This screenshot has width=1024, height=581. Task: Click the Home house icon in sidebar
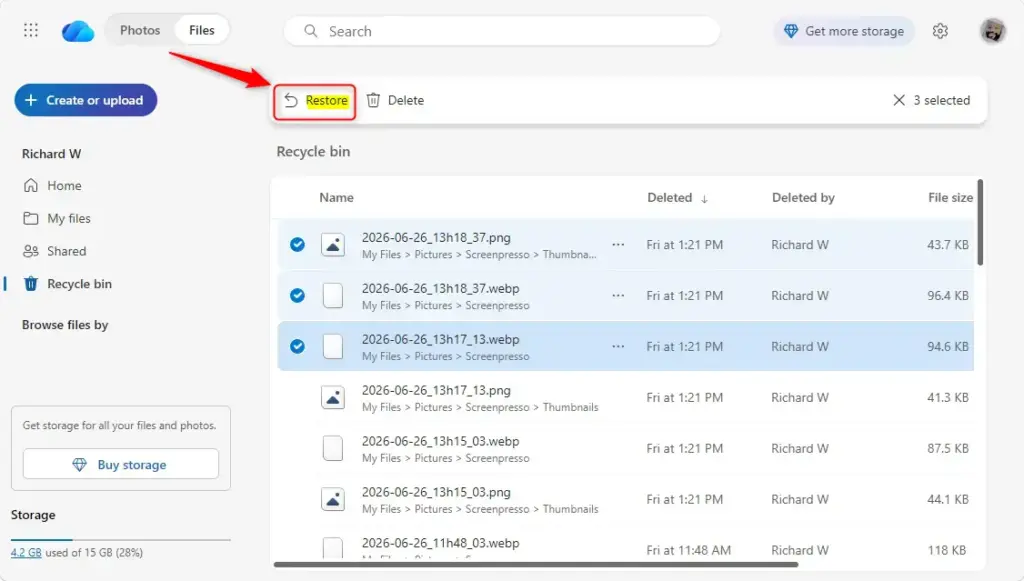(31, 185)
